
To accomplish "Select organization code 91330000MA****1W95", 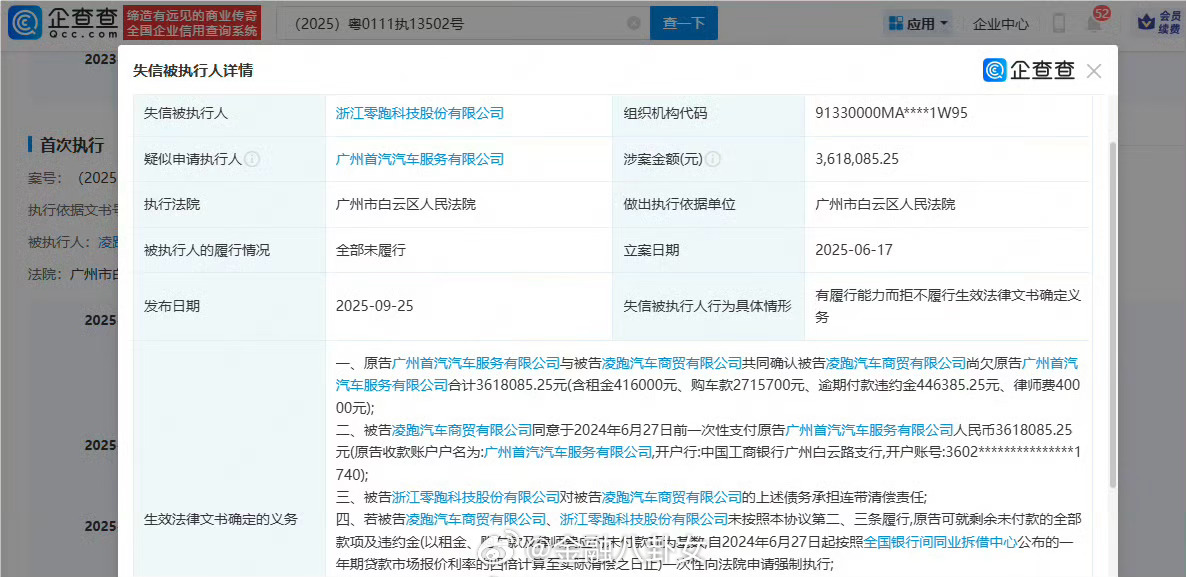I will [x=892, y=113].
